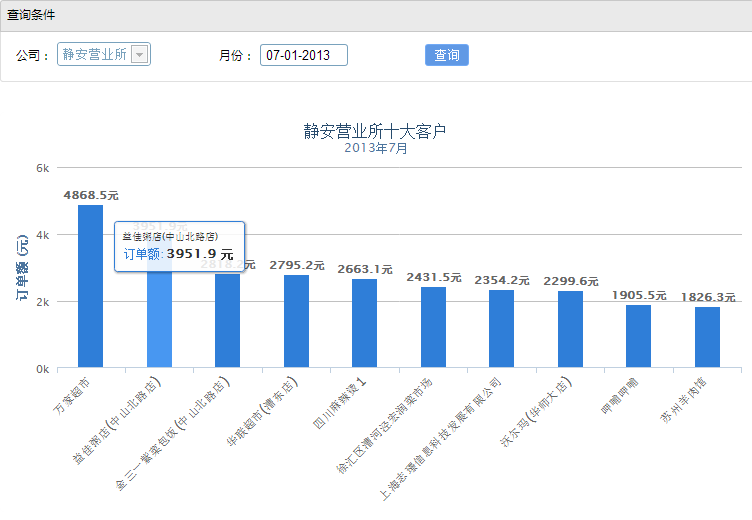The height and width of the screenshot is (520, 752).
Task: Click the 4868.5元 data label
Action: [x=91, y=195]
